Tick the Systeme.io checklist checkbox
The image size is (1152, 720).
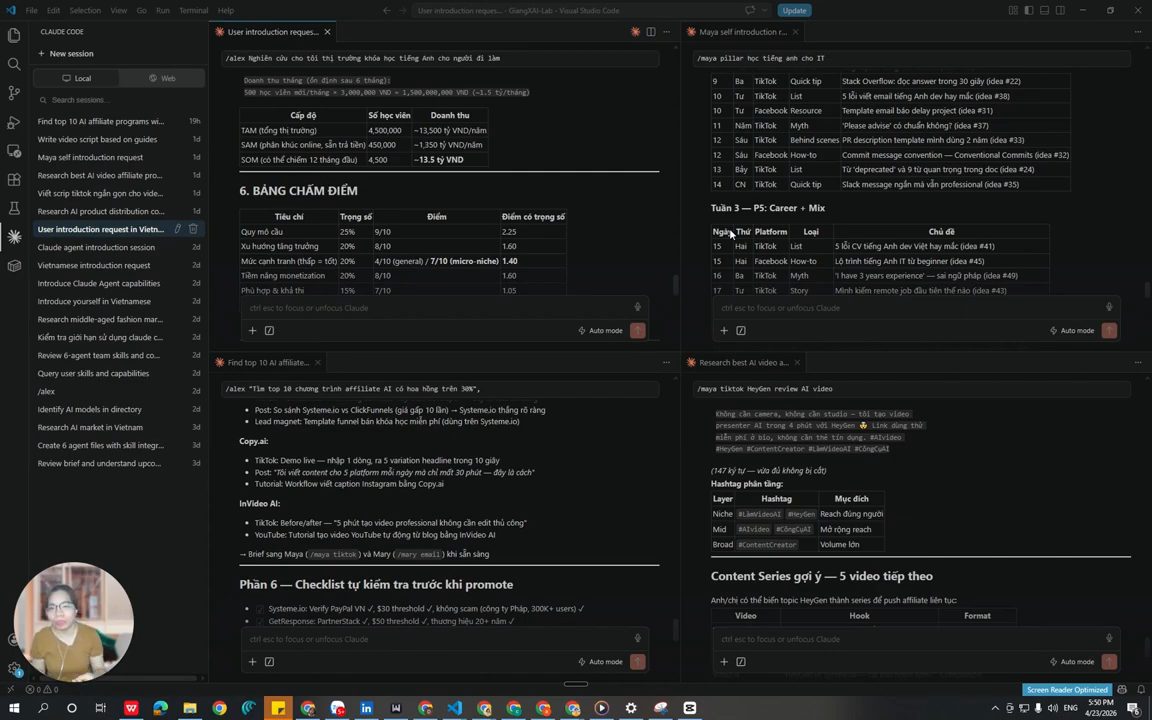pos(259,609)
